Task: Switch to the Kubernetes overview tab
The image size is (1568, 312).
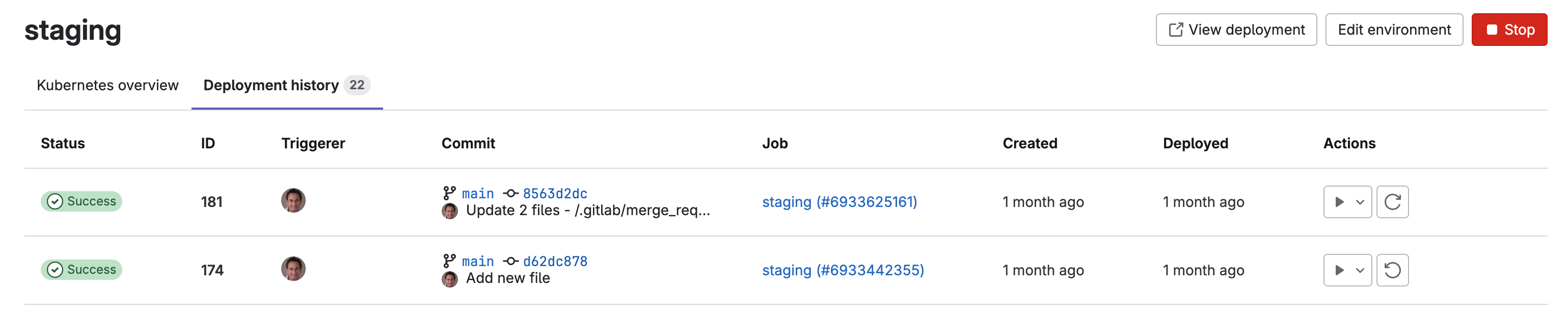Action: point(107,85)
